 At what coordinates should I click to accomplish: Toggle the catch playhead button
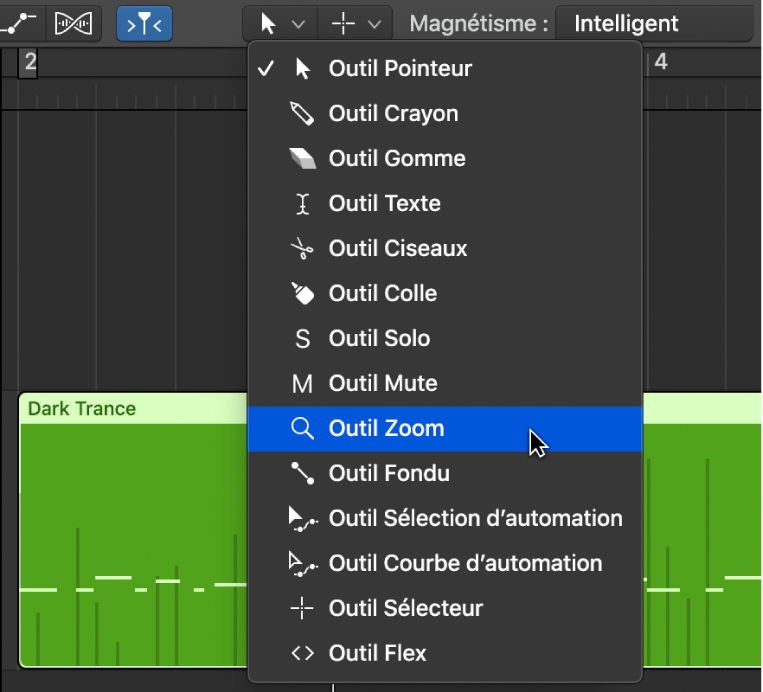click(x=144, y=23)
